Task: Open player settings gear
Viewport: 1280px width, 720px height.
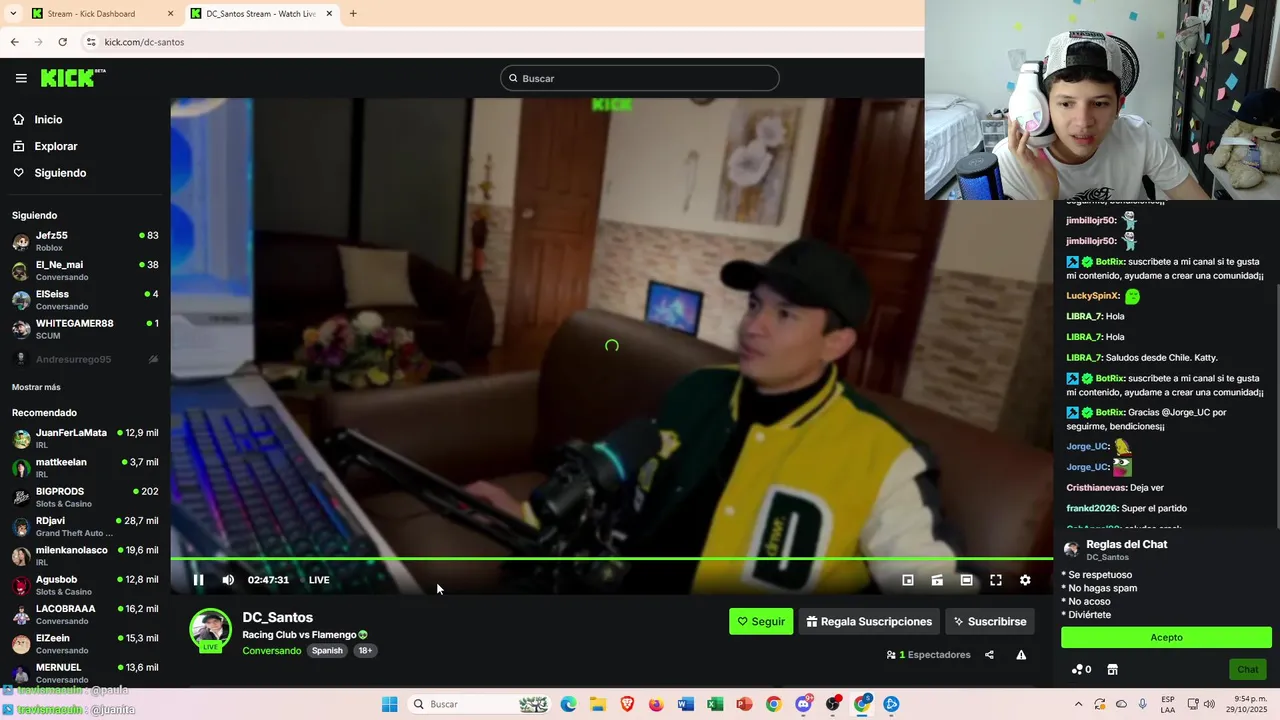Action: 1025,580
